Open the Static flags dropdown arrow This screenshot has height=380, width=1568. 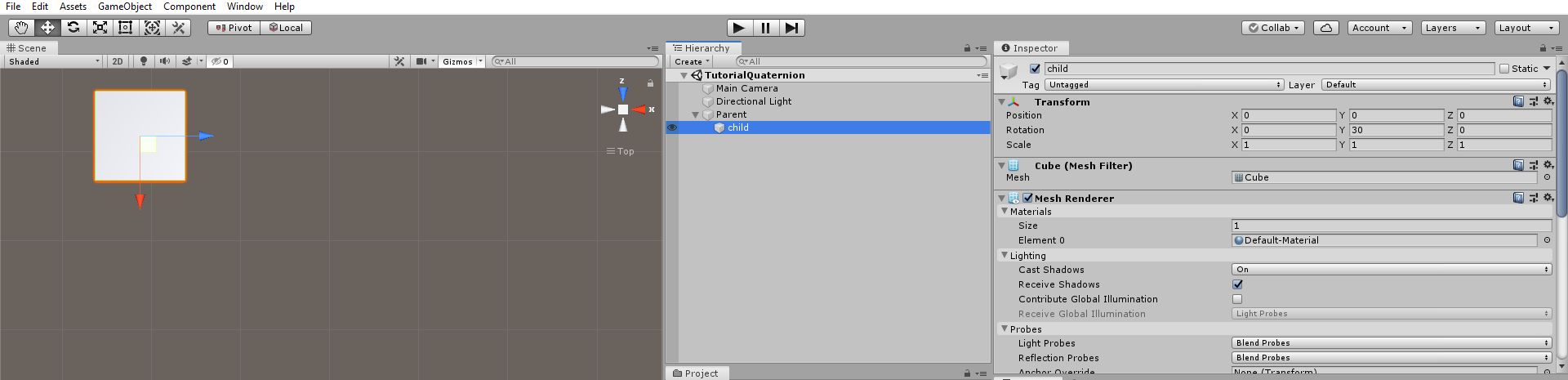click(1547, 69)
